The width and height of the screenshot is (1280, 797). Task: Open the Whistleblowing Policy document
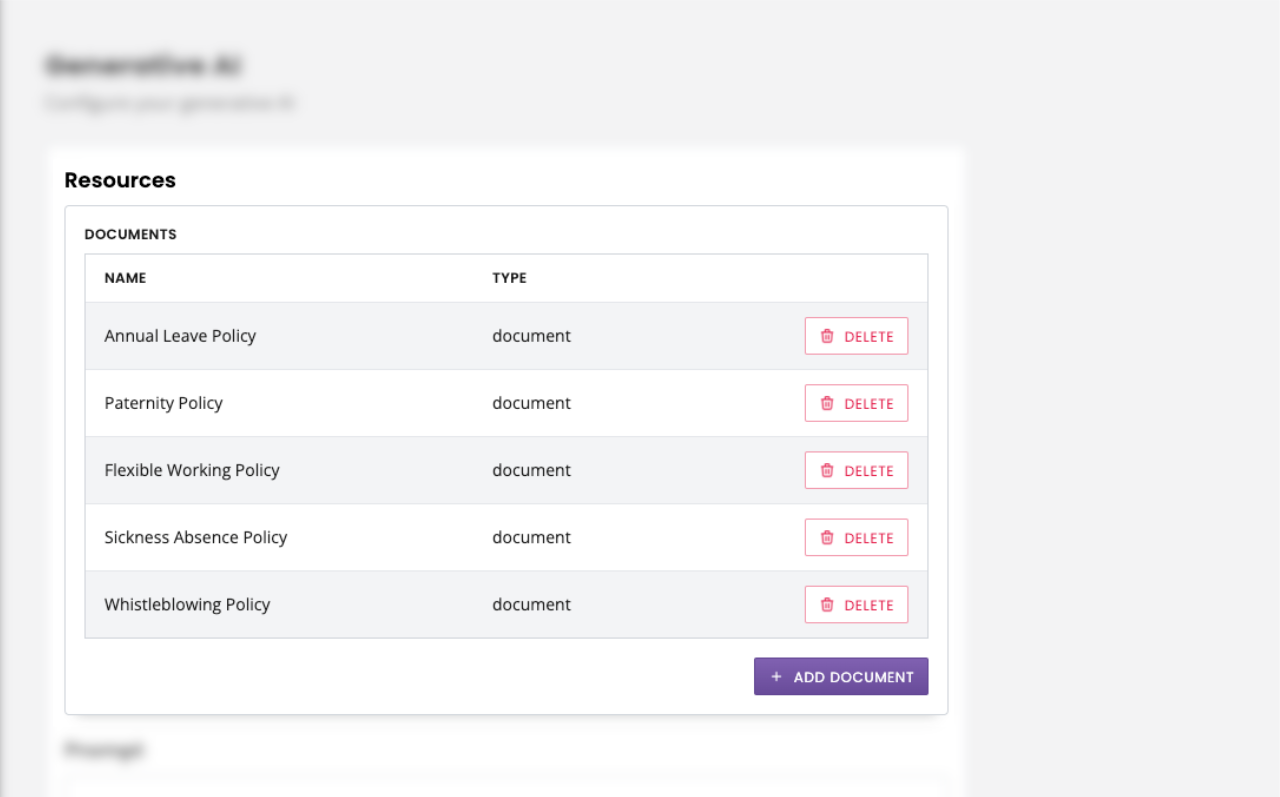pos(187,604)
